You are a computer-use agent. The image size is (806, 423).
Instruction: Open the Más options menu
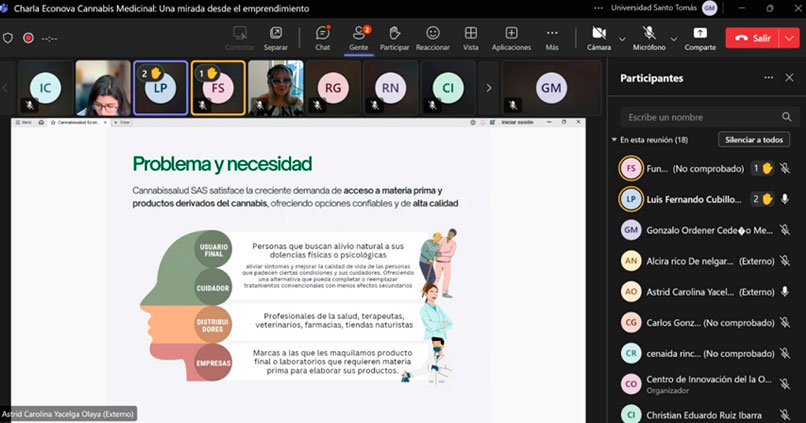pos(551,38)
